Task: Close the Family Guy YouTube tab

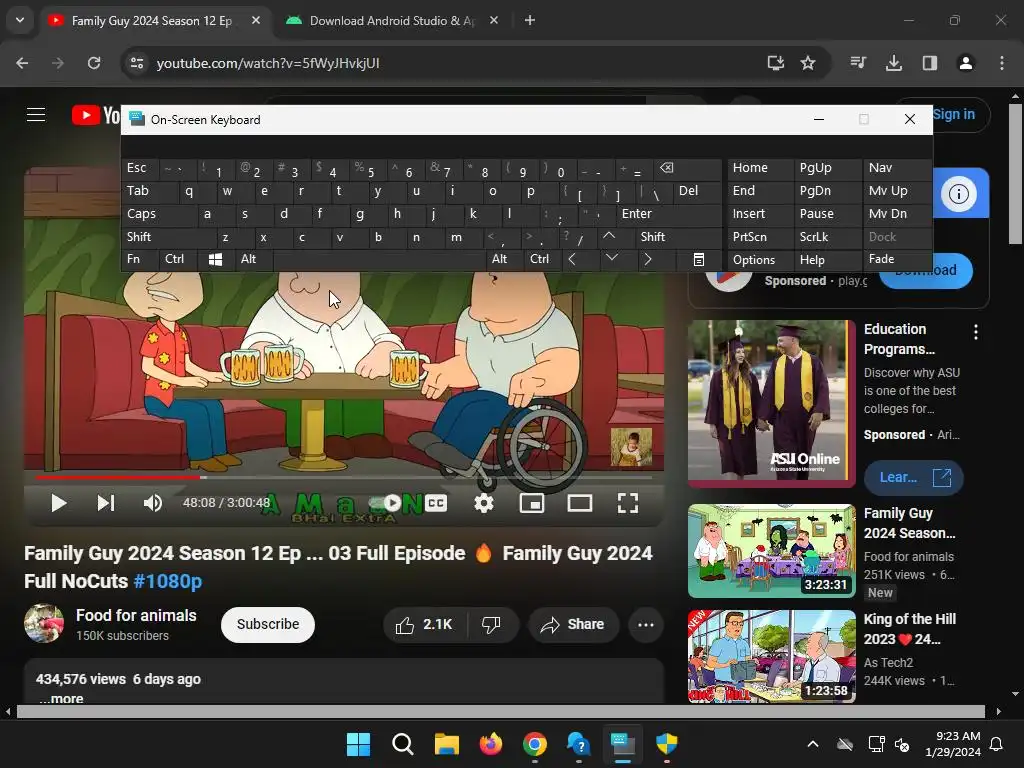Action: (x=256, y=20)
